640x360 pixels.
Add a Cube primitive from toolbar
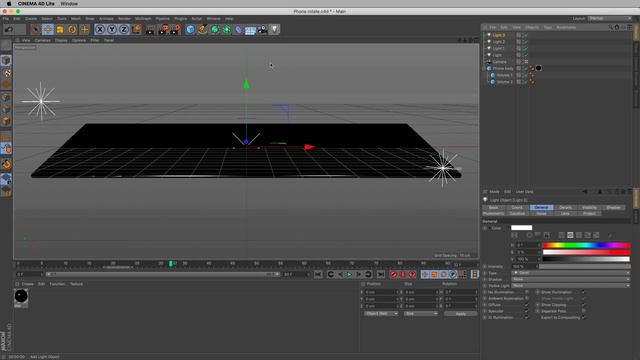190,29
